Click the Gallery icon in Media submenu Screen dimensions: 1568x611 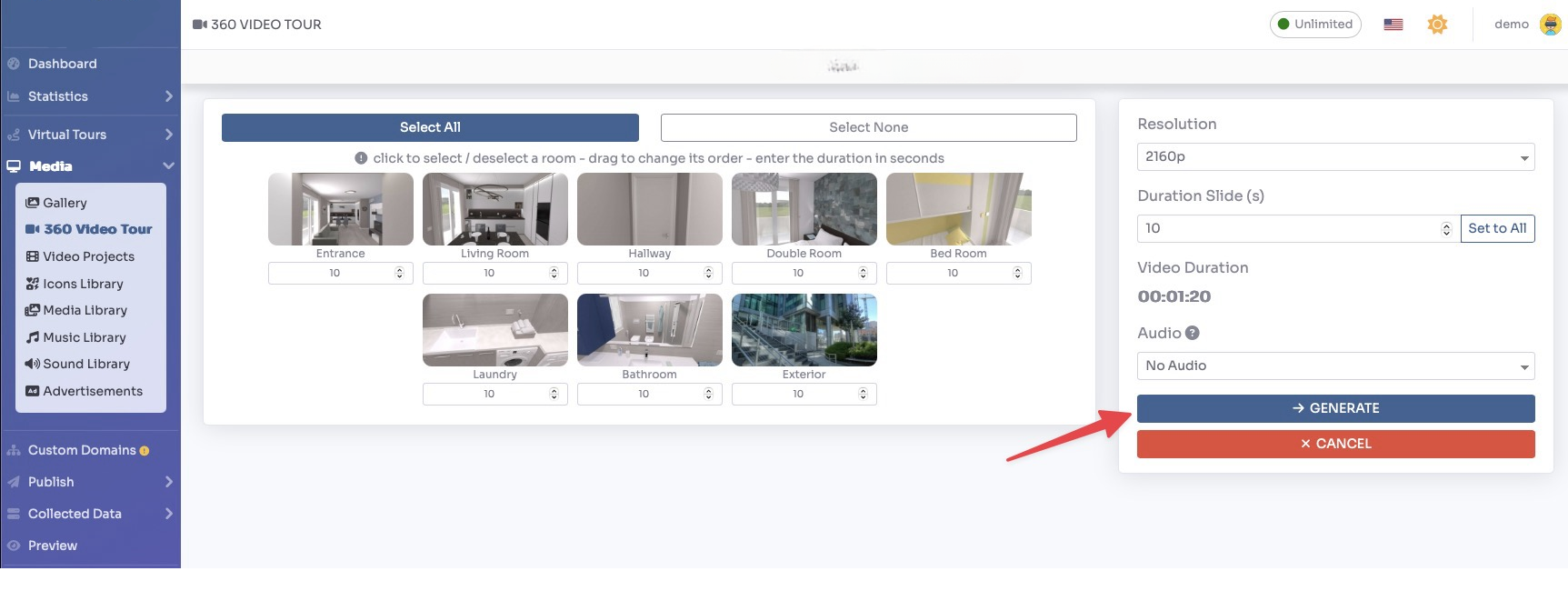point(33,203)
